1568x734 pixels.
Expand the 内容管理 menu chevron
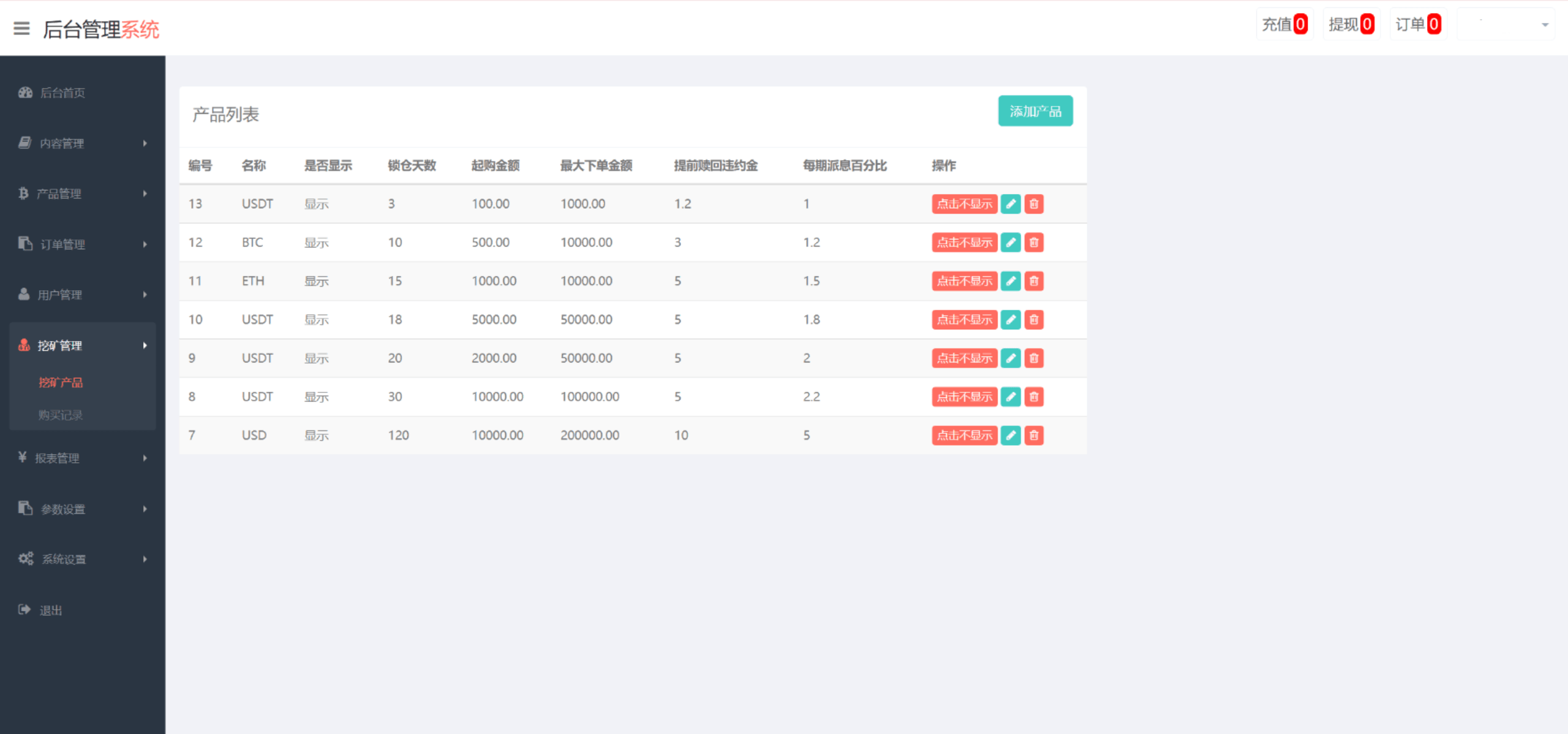145,143
